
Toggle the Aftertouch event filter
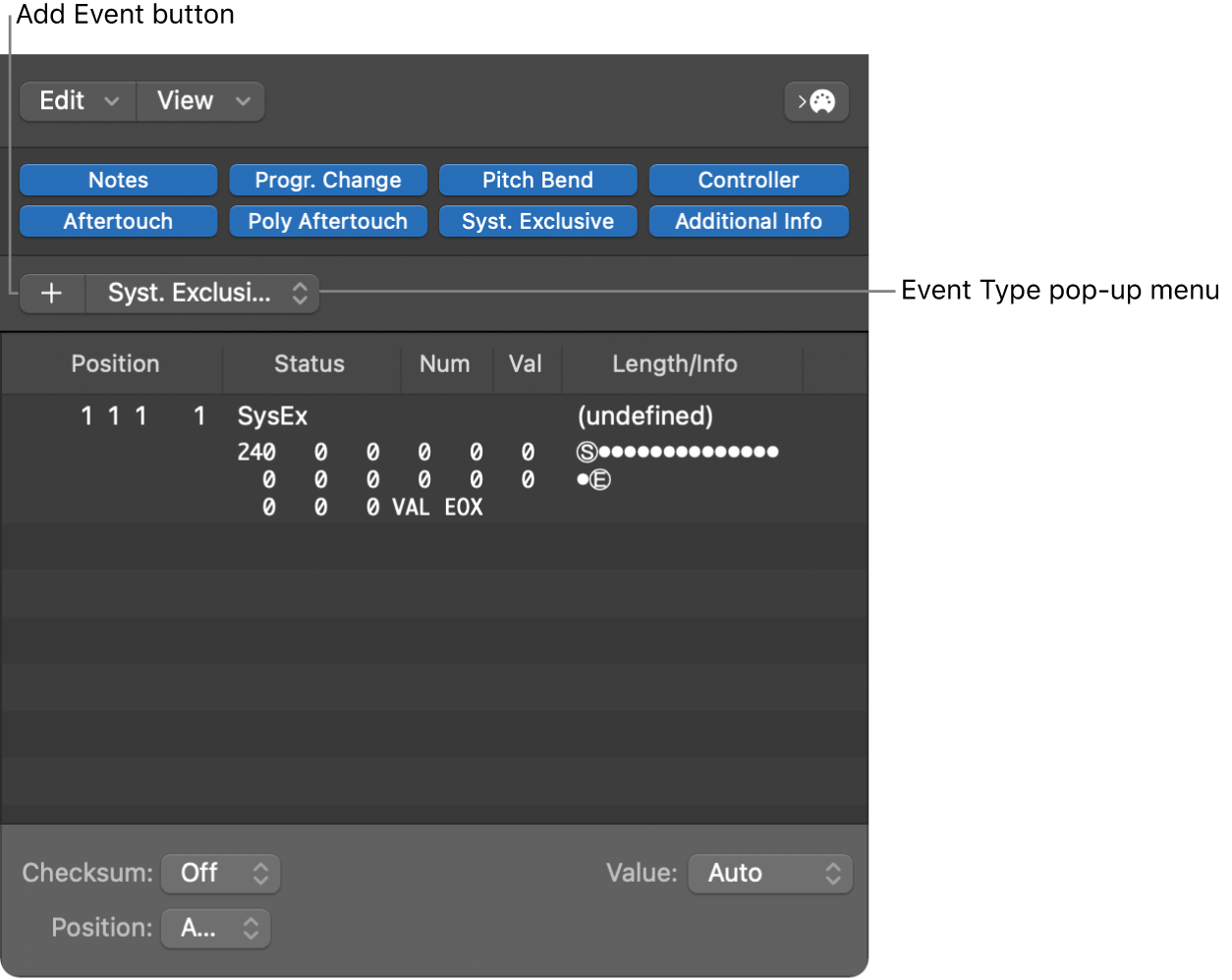[x=118, y=221]
